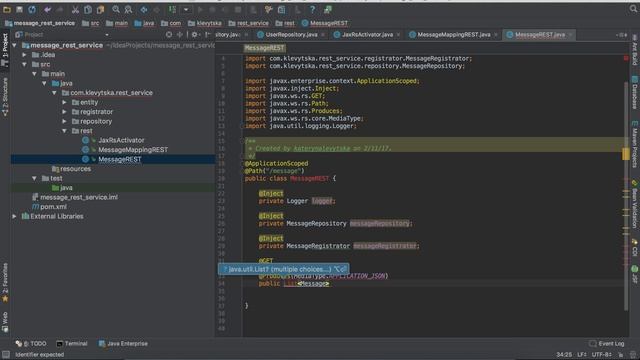Open the Structure side panel
This screenshot has height=360, width=640.
5,97
